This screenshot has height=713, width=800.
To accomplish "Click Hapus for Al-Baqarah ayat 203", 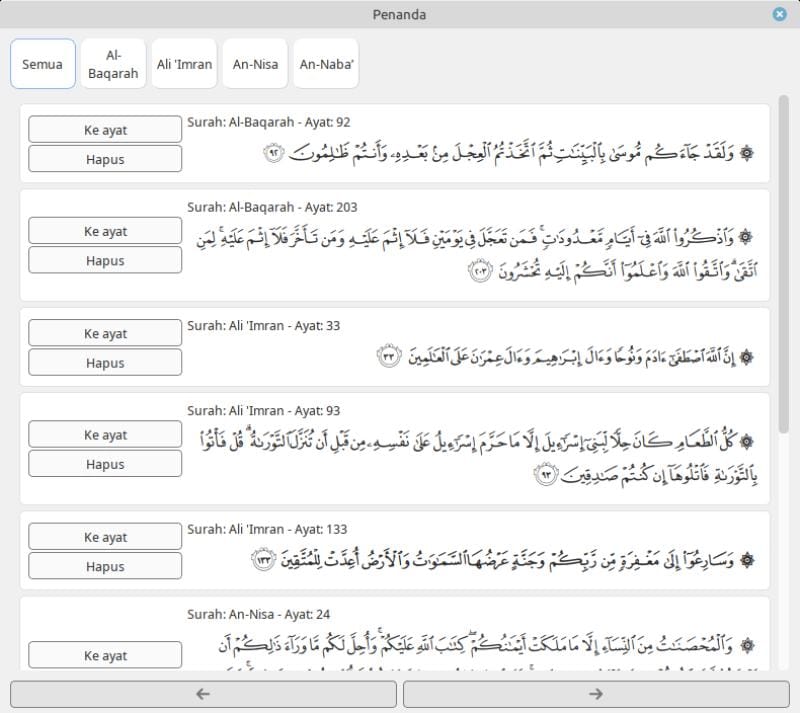I will click(105, 260).
